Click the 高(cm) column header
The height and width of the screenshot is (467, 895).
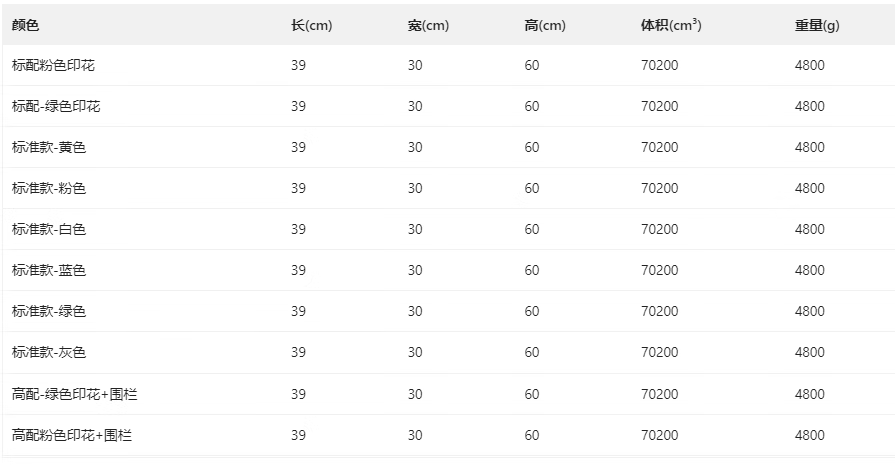pos(544,25)
